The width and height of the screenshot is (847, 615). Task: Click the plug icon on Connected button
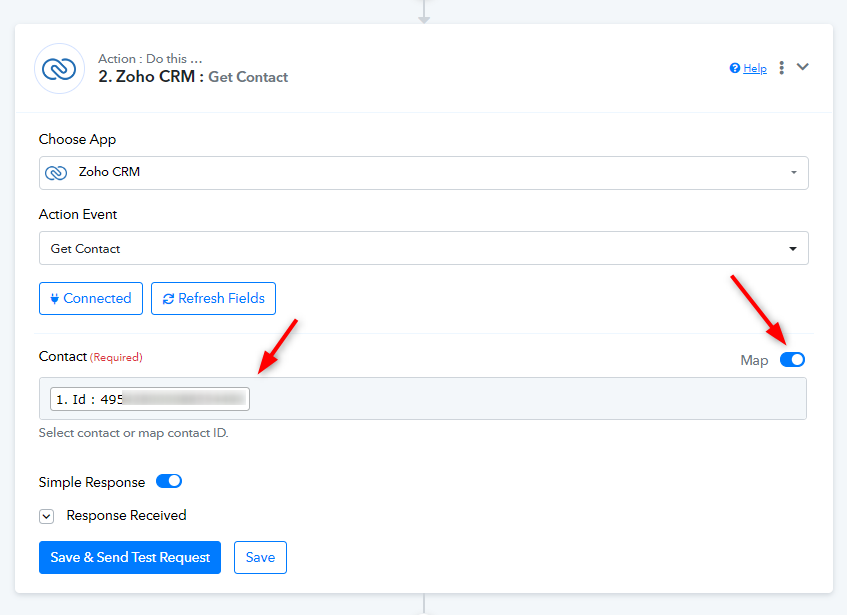pos(55,299)
